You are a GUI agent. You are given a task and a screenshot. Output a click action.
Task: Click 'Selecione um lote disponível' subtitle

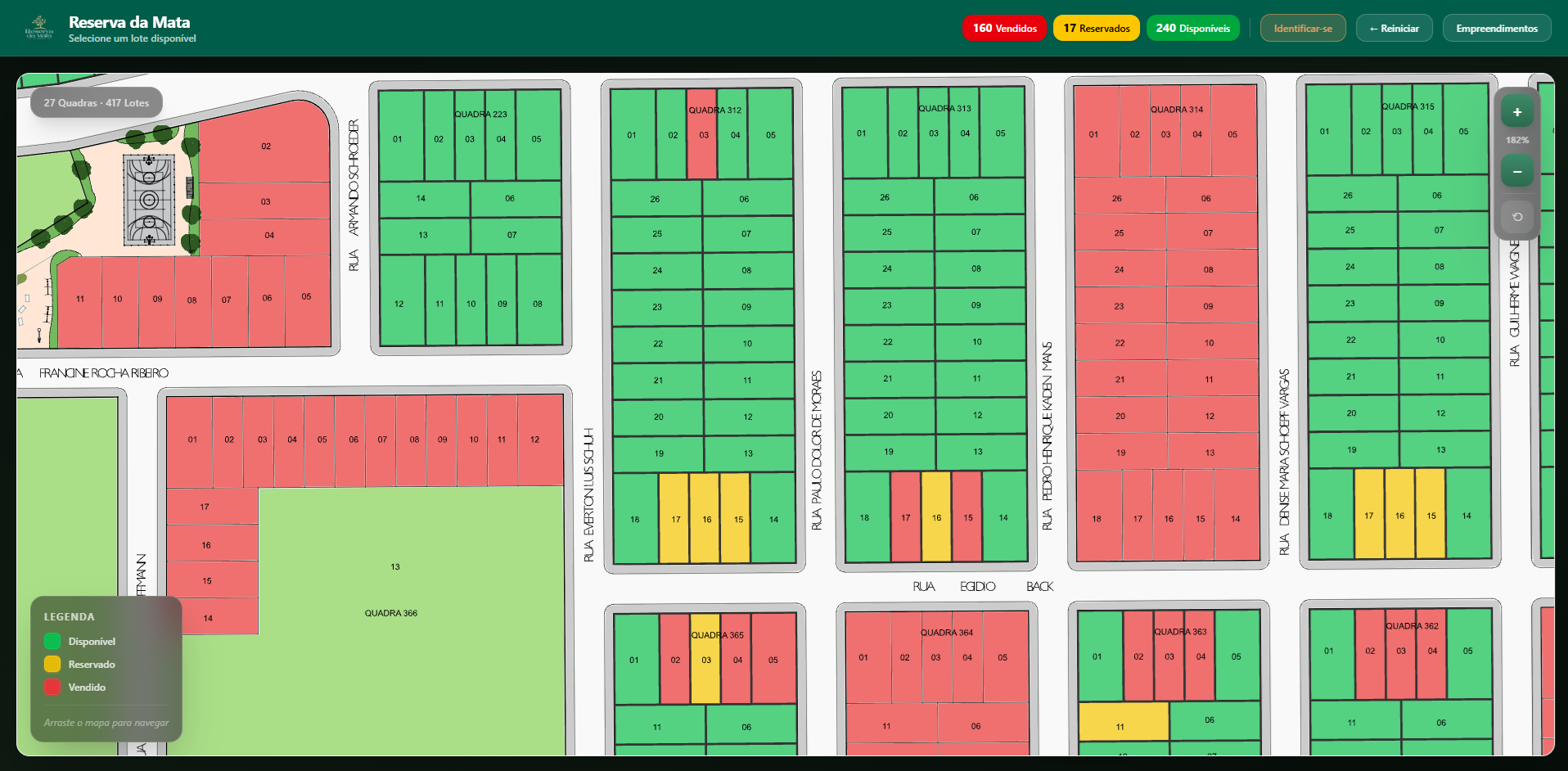coord(133,38)
